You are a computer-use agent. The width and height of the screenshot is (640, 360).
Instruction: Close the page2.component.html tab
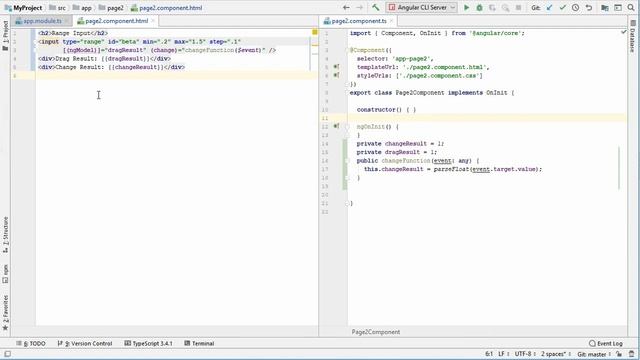point(153,21)
